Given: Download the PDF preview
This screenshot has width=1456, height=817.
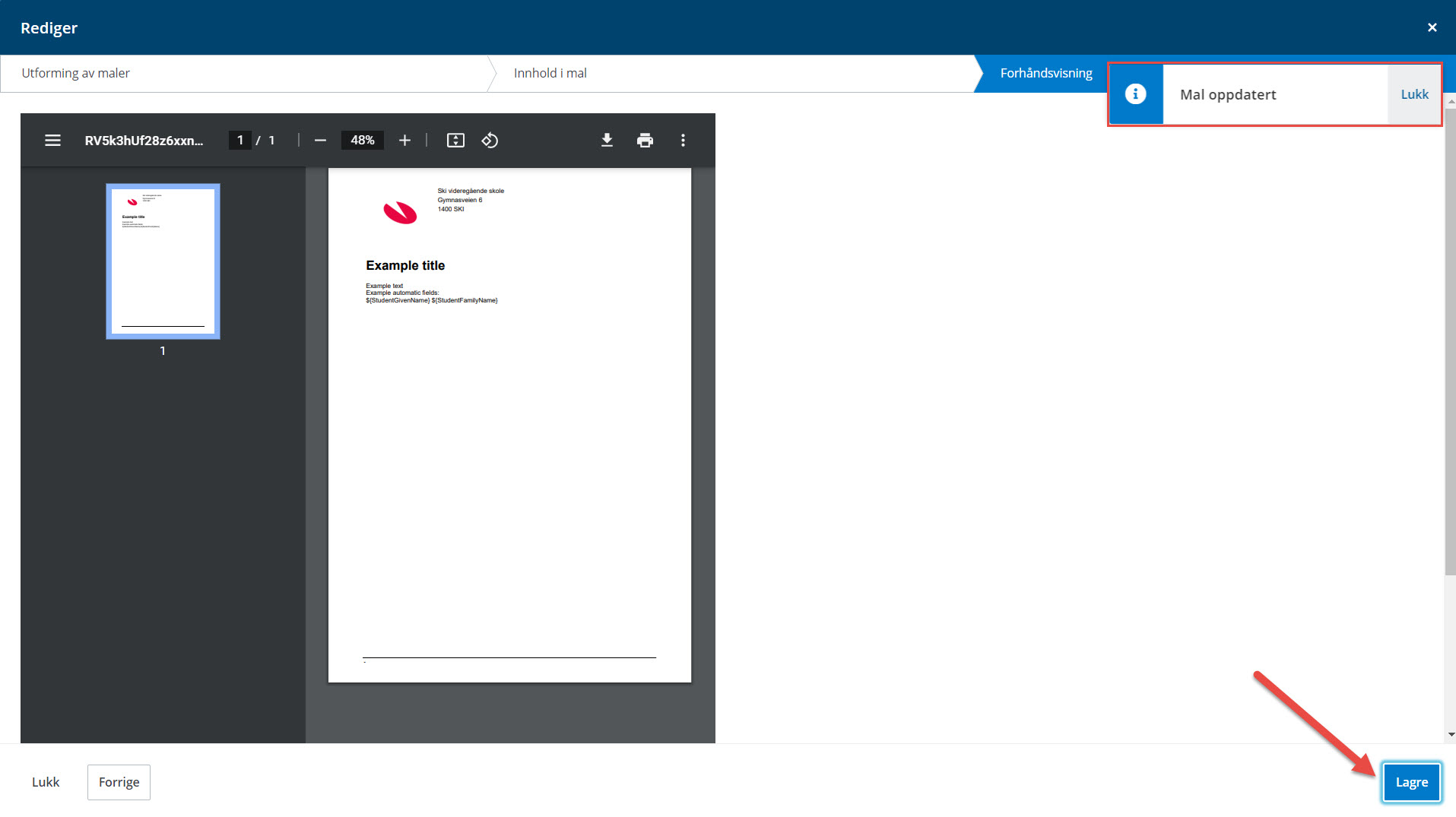Looking at the screenshot, I should pyautogui.click(x=607, y=141).
